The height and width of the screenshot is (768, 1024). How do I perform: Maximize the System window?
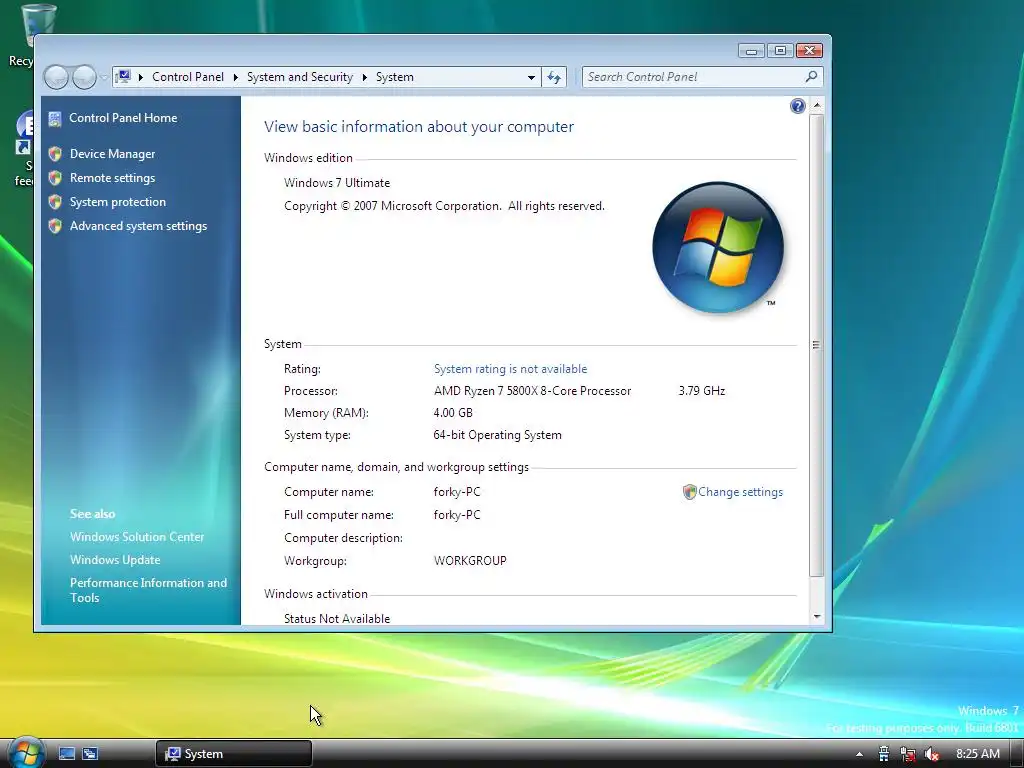pyautogui.click(x=780, y=51)
